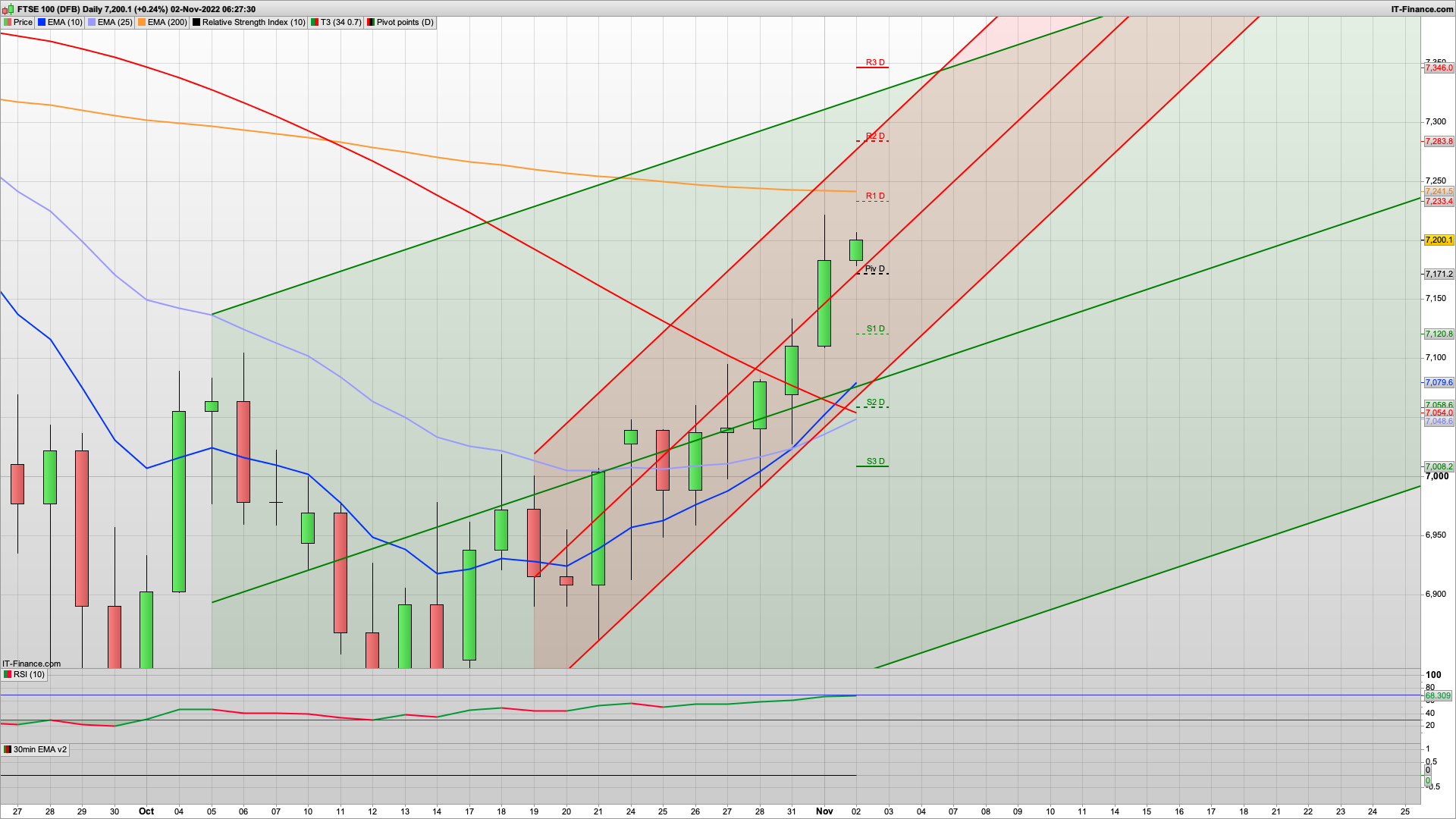
Task: Click the red 29 Sep candle
Action: (82, 529)
